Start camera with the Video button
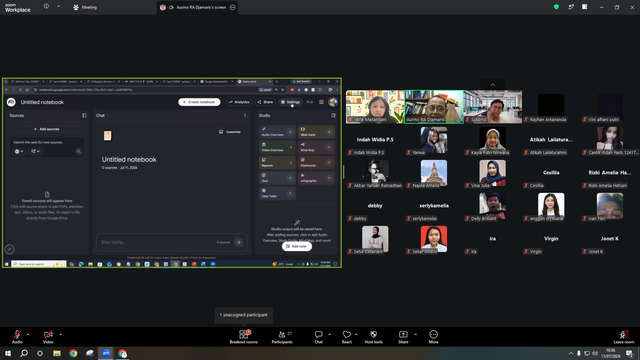Screen dimensions: 640x360 48,337
